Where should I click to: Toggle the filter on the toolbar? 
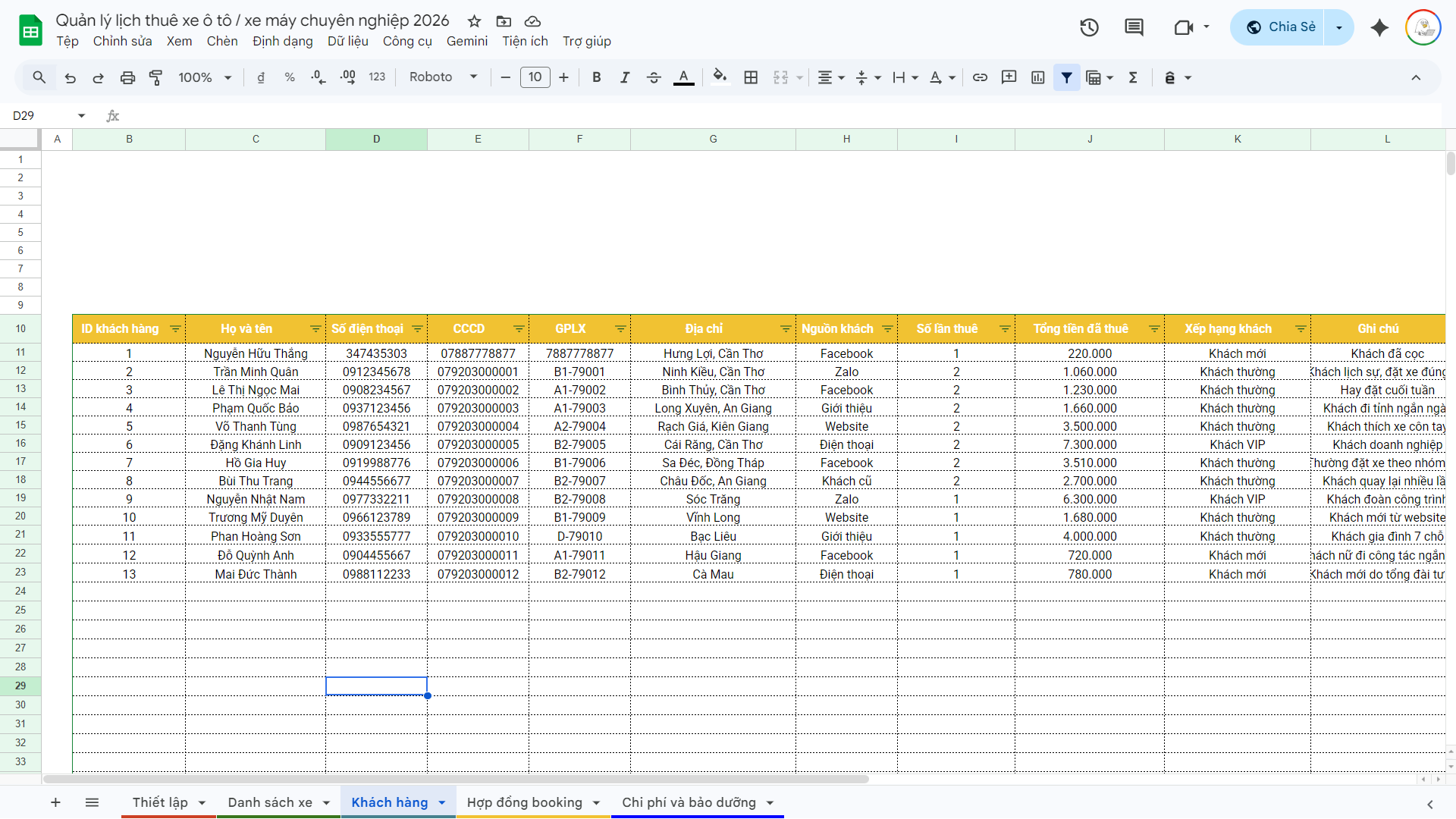pyautogui.click(x=1066, y=77)
